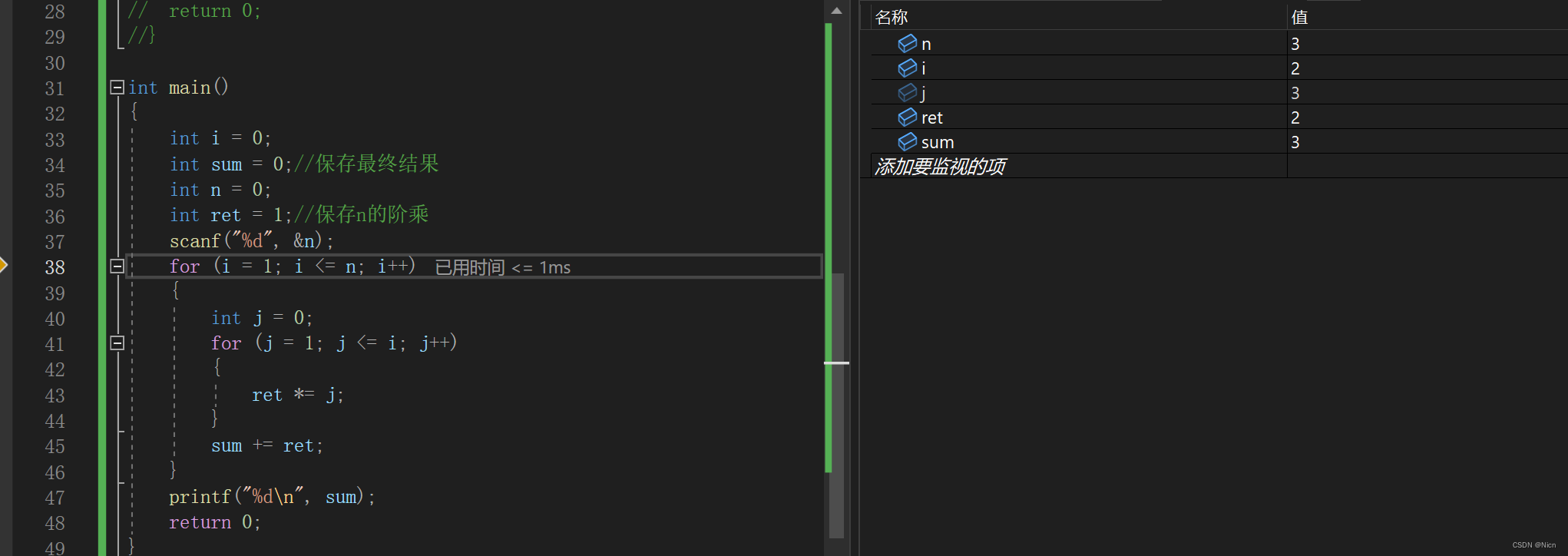Click the 已用时间 <= 1ms perf tip
This screenshot has height=556, width=1568.
503,267
